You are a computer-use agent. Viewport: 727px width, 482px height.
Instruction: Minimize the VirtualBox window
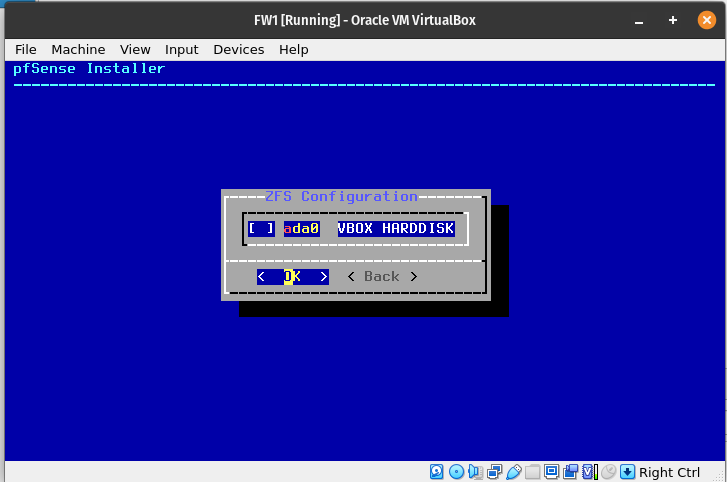(639, 20)
